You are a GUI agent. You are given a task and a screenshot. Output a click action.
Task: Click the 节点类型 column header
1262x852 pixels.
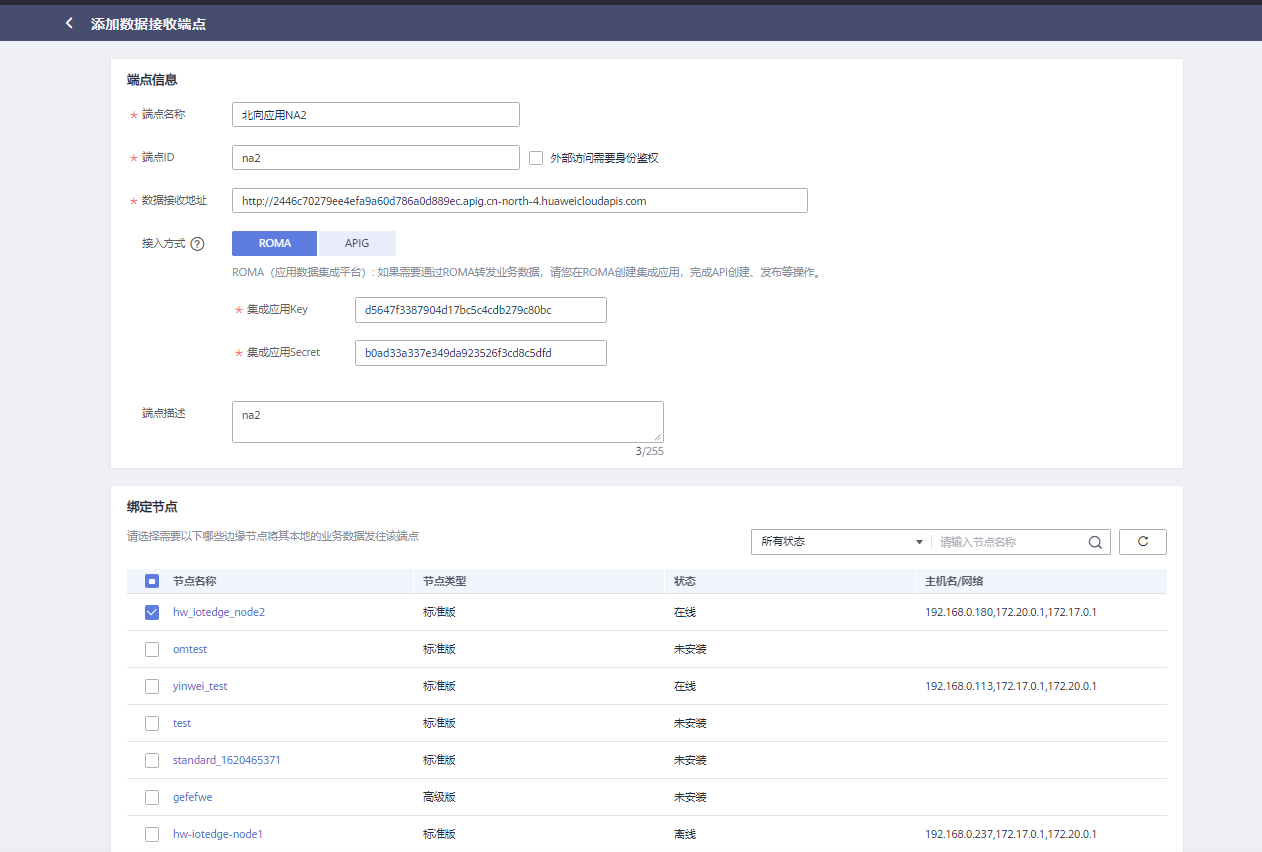pos(445,581)
